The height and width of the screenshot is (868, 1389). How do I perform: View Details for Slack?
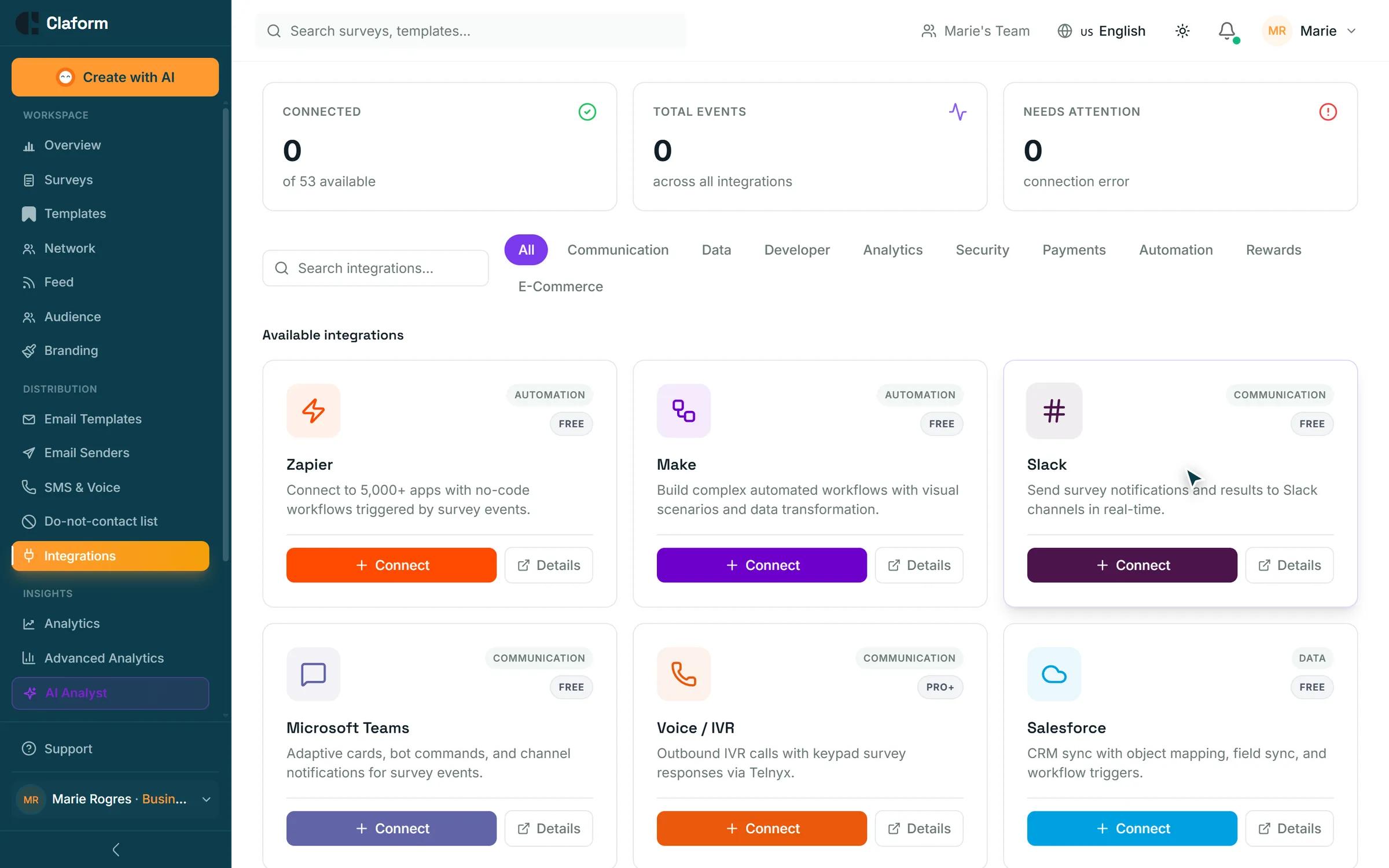(x=1289, y=565)
